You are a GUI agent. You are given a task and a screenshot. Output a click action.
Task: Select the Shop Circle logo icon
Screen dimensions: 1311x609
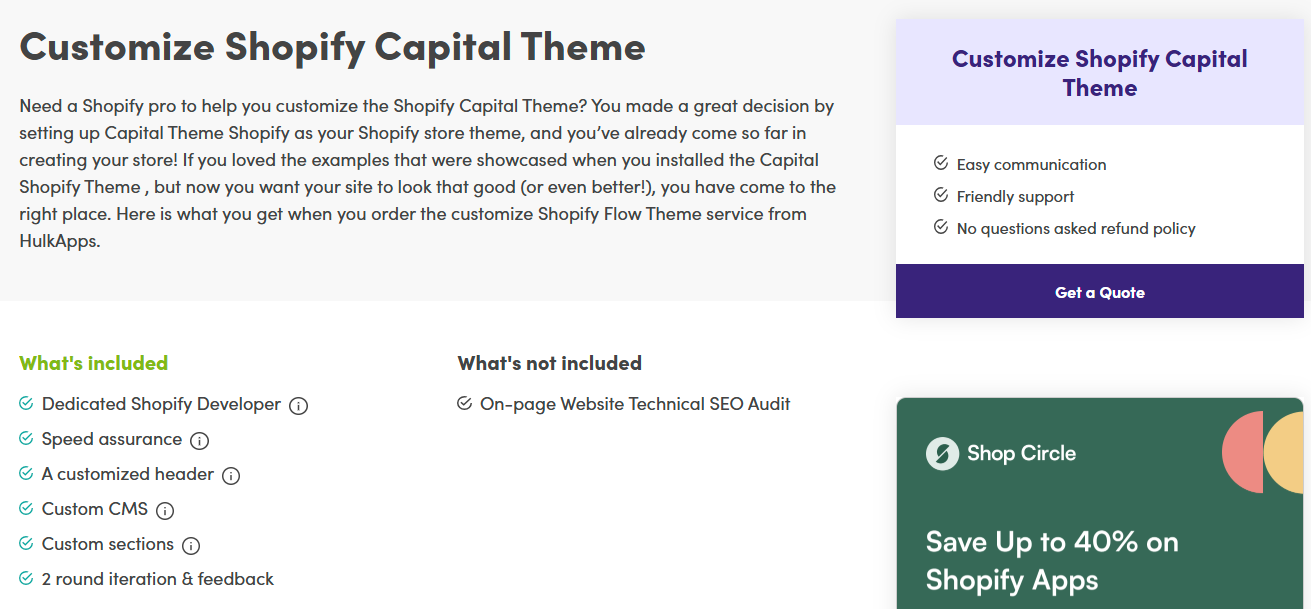pyautogui.click(x=941, y=452)
